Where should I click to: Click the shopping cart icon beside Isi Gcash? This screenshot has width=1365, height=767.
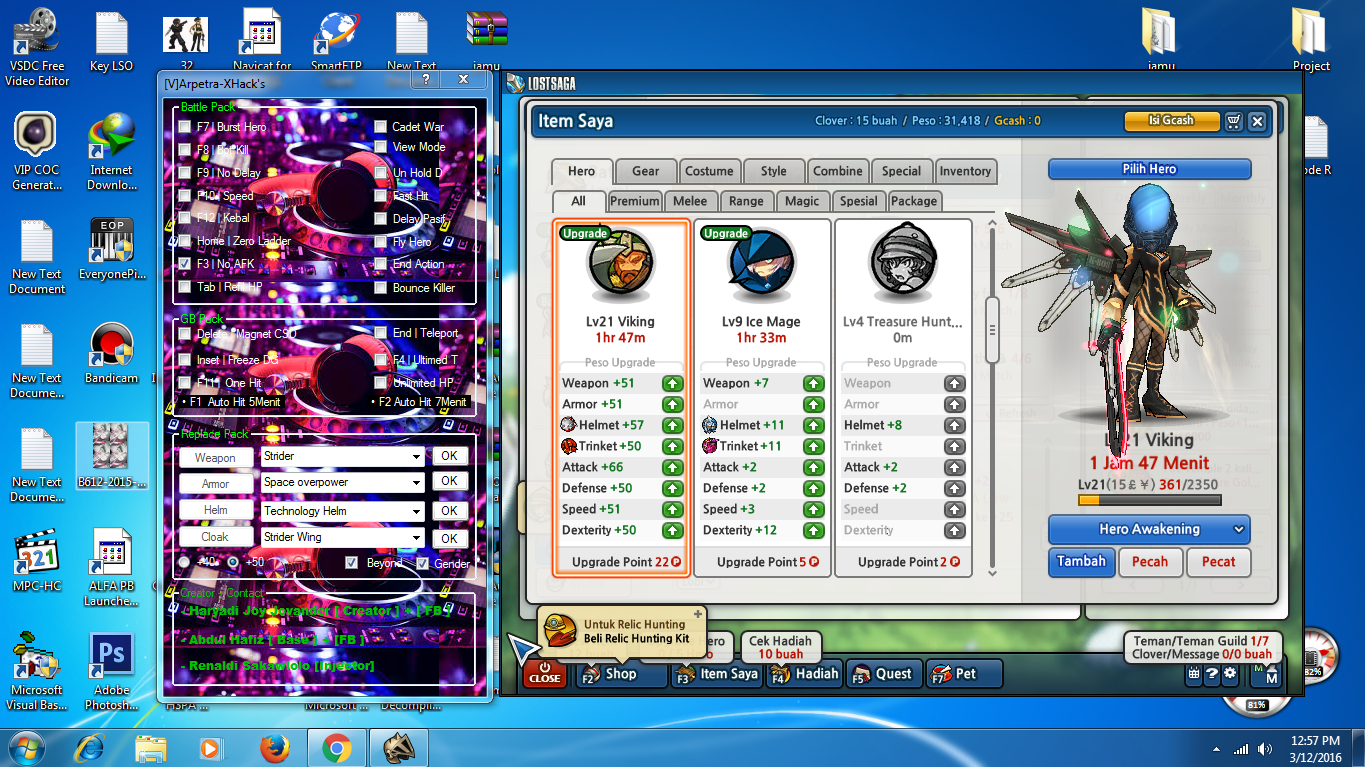pos(1233,120)
